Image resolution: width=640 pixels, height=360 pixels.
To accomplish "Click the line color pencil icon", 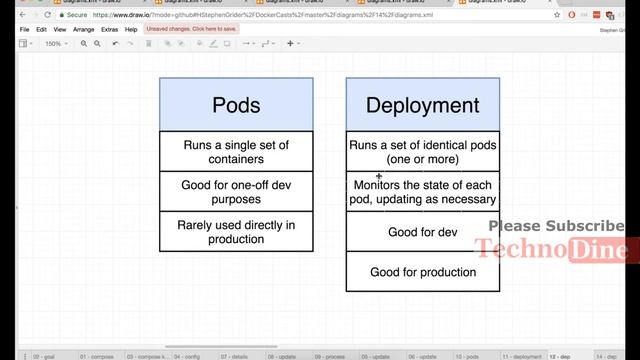I will [213, 43].
